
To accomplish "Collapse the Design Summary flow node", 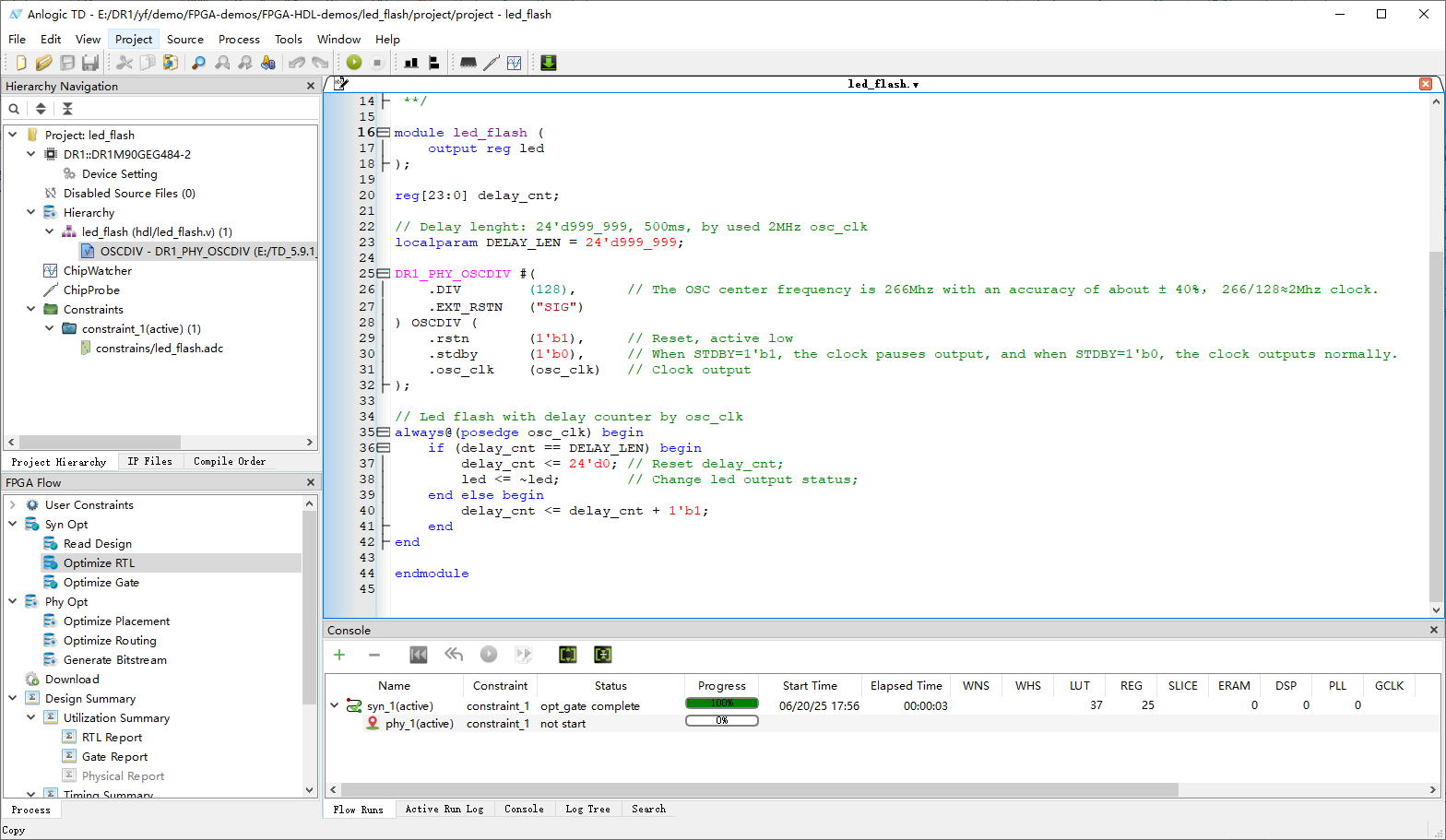I will (x=13, y=698).
